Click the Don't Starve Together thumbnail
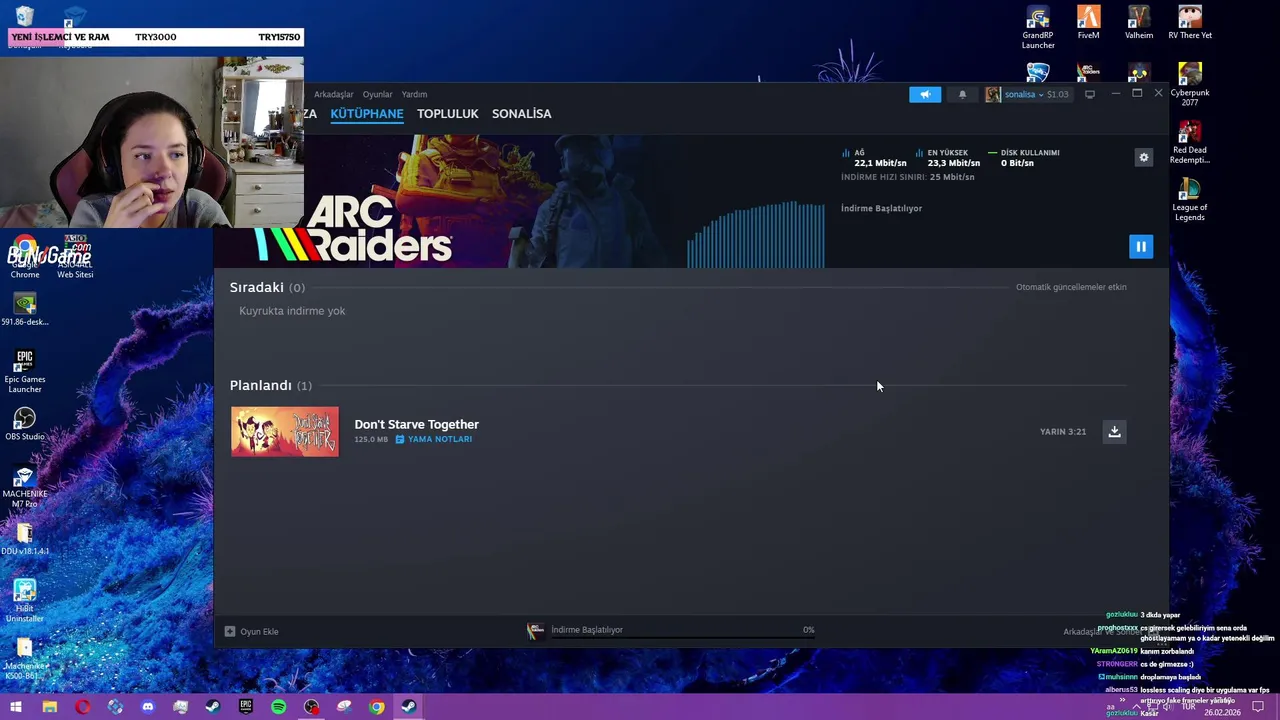 point(285,431)
